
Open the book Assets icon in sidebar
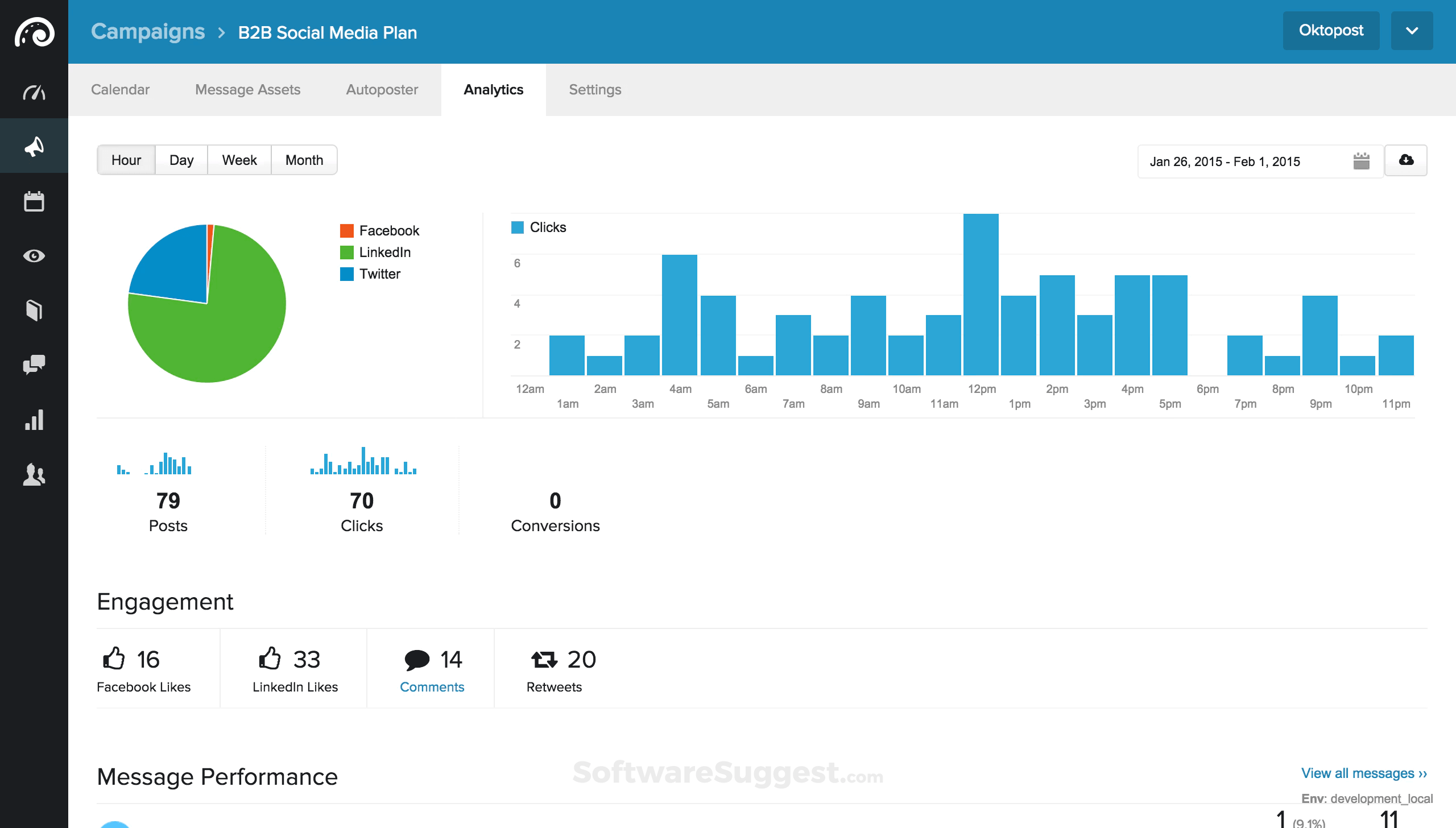(34, 310)
